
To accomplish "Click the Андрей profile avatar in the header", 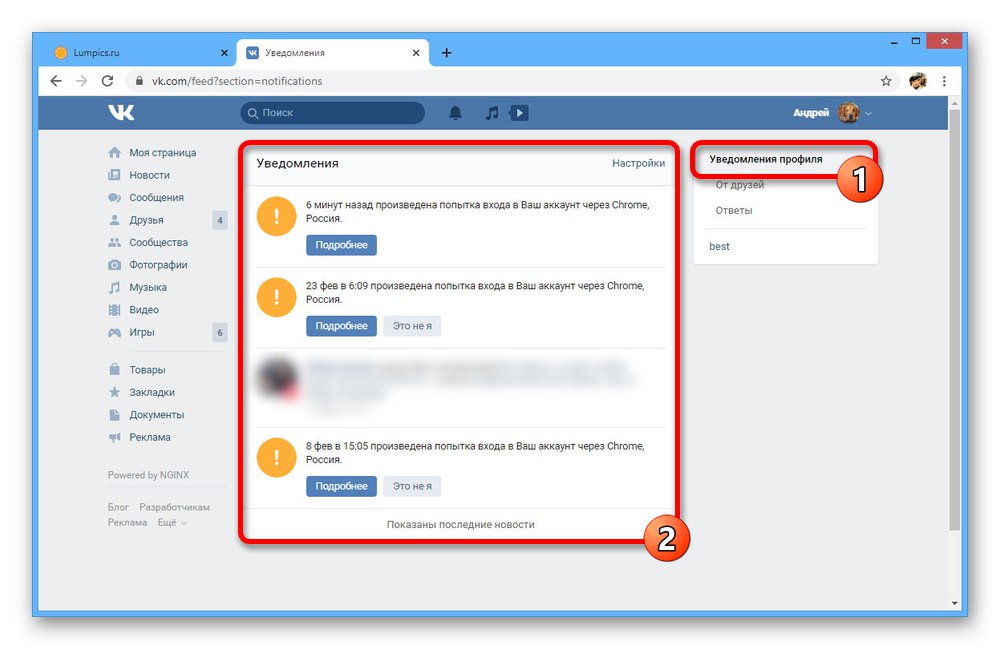I will pyautogui.click(x=848, y=113).
